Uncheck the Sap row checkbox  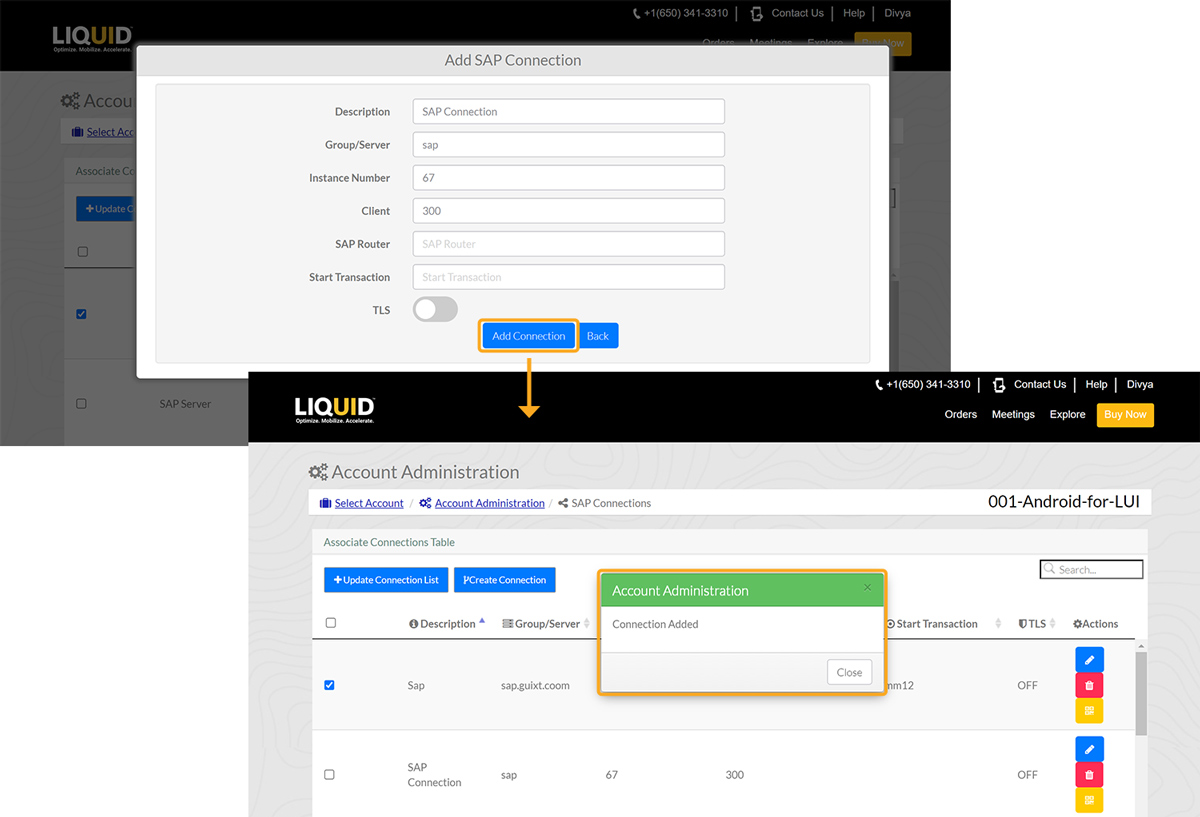point(329,685)
